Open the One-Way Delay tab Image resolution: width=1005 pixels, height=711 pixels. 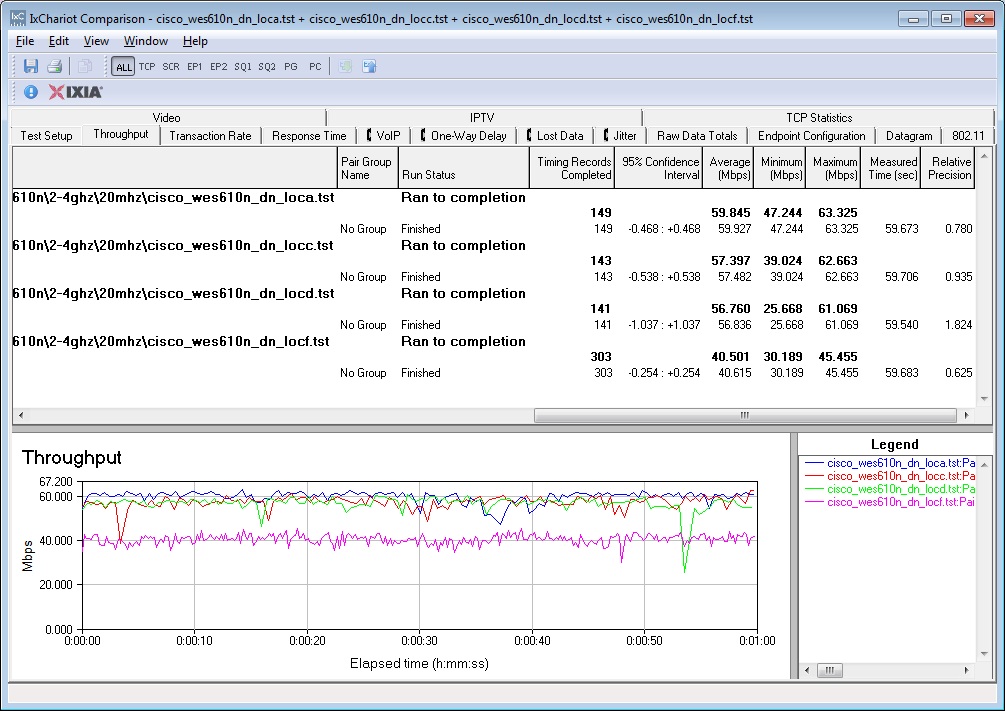point(463,136)
